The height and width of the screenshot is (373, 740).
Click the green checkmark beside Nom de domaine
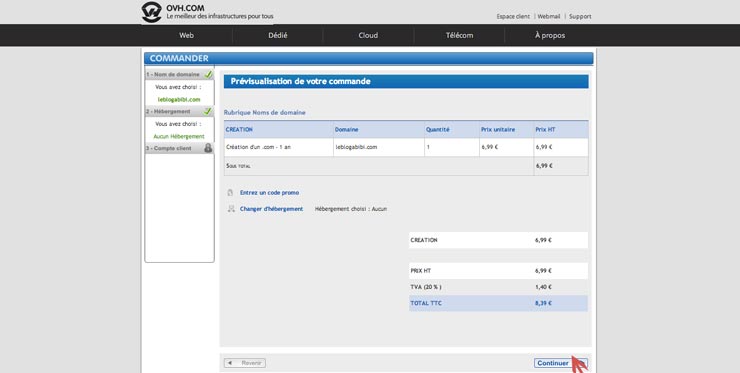208,74
